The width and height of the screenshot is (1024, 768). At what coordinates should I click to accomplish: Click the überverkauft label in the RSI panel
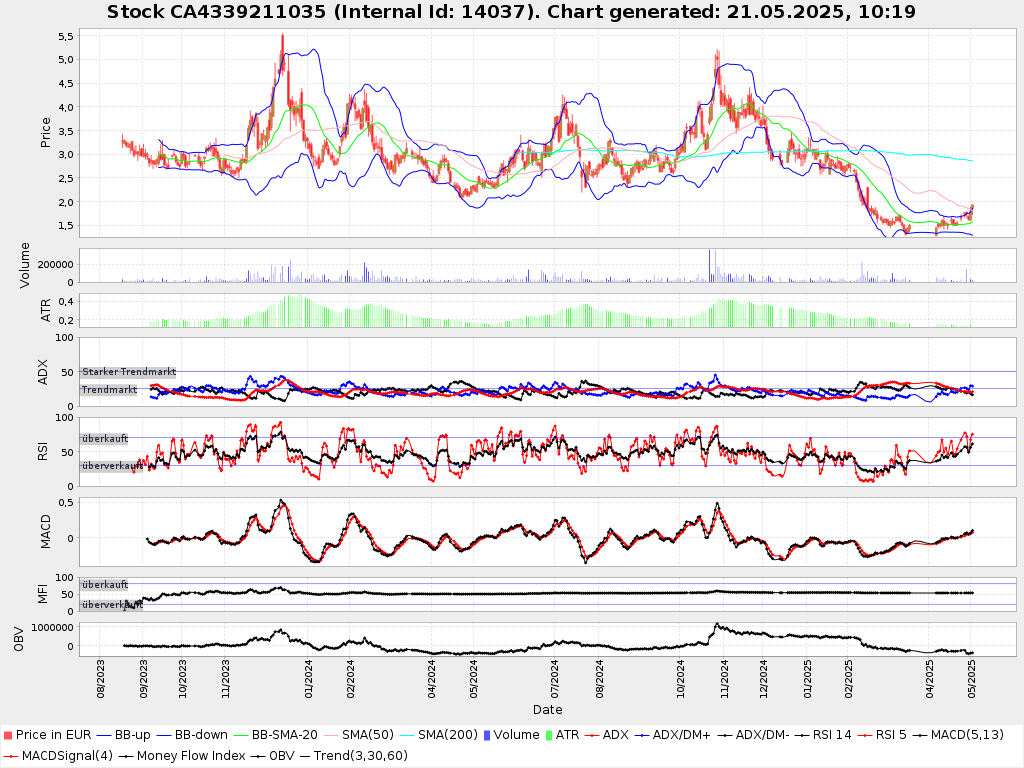pyautogui.click(x=112, y=466)
